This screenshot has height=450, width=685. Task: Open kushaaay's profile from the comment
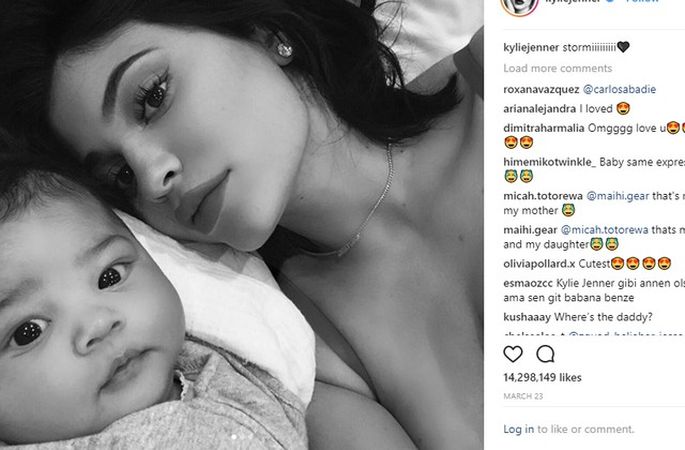tap(527, 317)
